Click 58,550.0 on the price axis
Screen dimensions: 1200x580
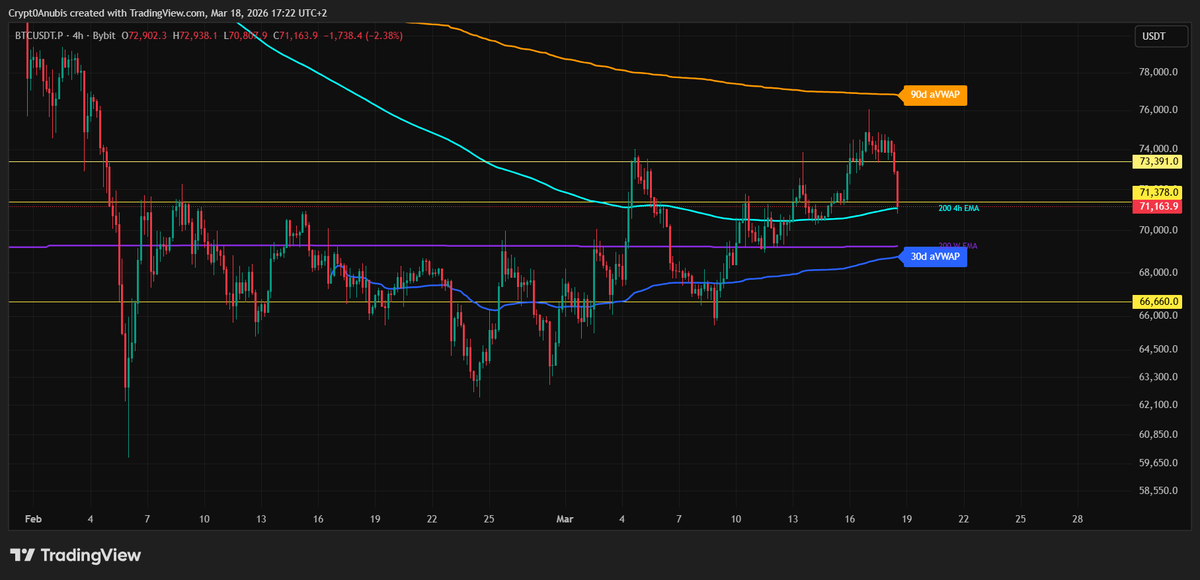click(1158, 491)
